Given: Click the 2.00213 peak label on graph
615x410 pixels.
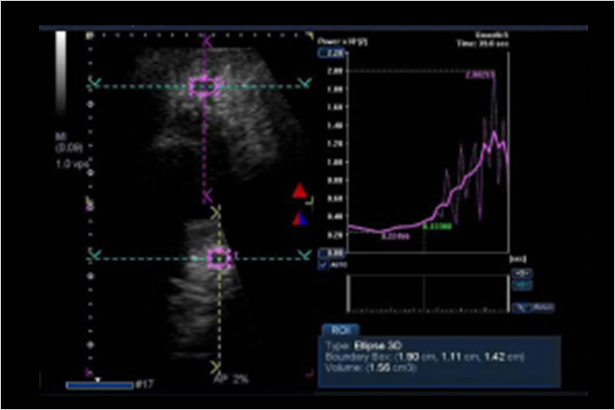Looking at the screenshot, I should [x=480, y=75].
